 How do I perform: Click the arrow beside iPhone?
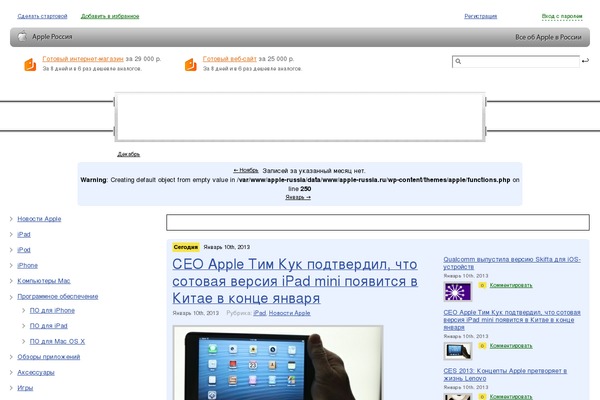pos(11,265)
